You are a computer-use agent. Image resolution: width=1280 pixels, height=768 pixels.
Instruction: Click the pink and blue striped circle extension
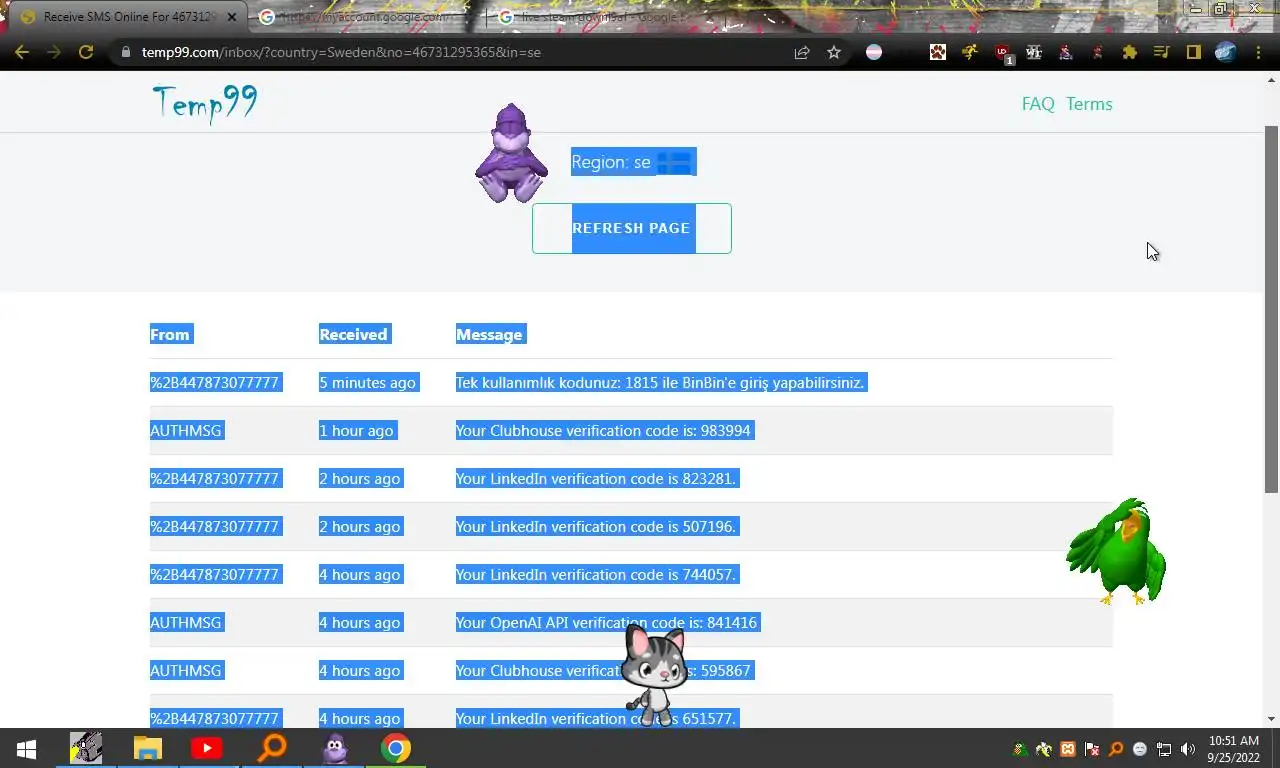[x=874, y=52]
